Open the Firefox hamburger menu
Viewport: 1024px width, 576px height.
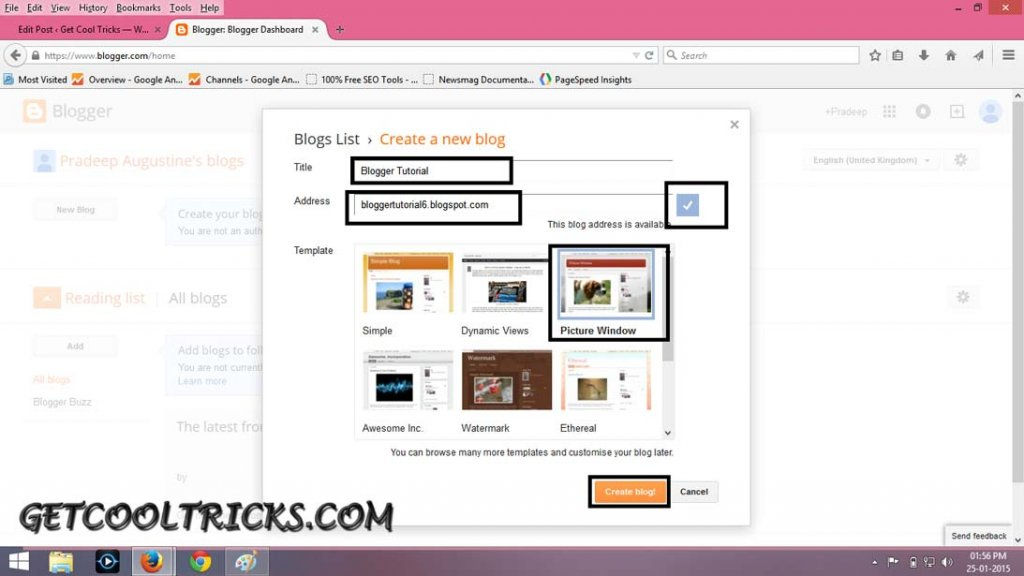[x=1008, y=56]
